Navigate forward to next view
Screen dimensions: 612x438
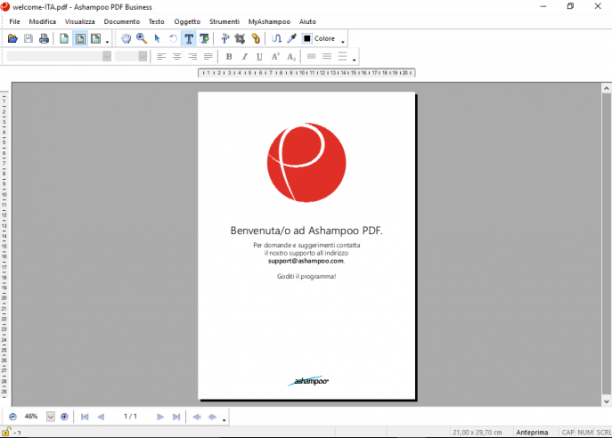(x=212, y=417)
